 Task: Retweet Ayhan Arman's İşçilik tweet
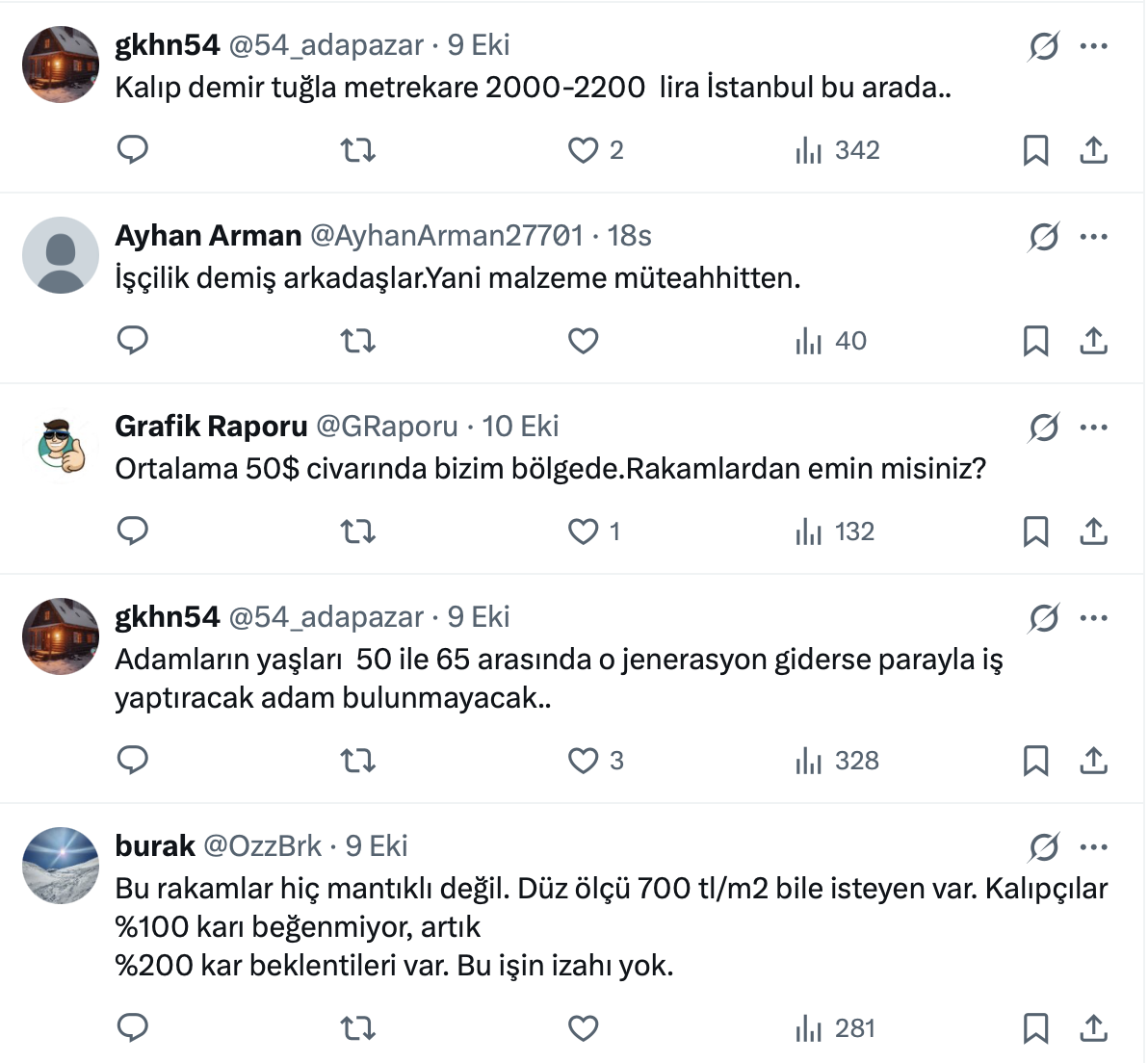pos(358,341)
